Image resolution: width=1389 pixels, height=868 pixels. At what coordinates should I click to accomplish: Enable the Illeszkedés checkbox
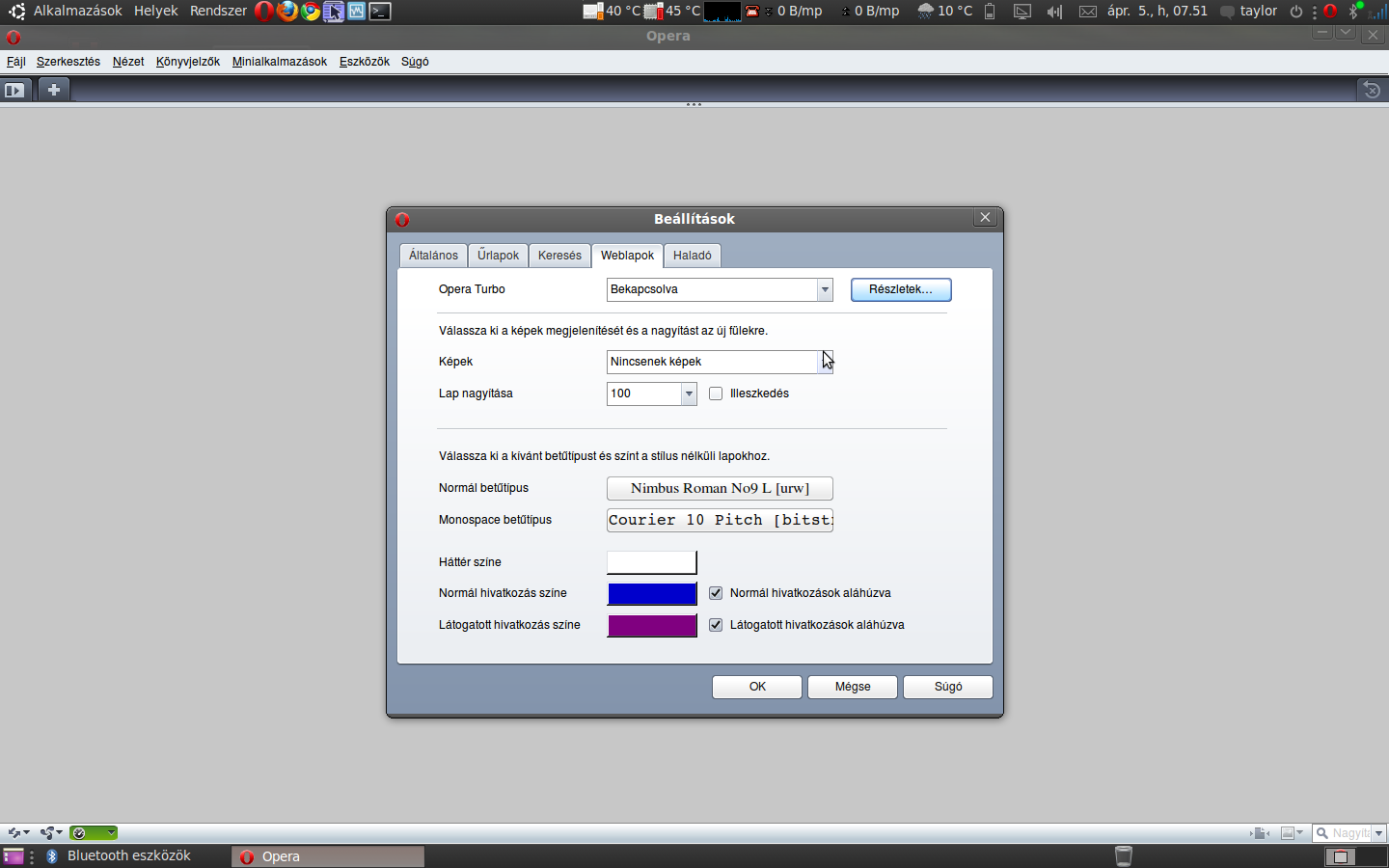(716, 393)
